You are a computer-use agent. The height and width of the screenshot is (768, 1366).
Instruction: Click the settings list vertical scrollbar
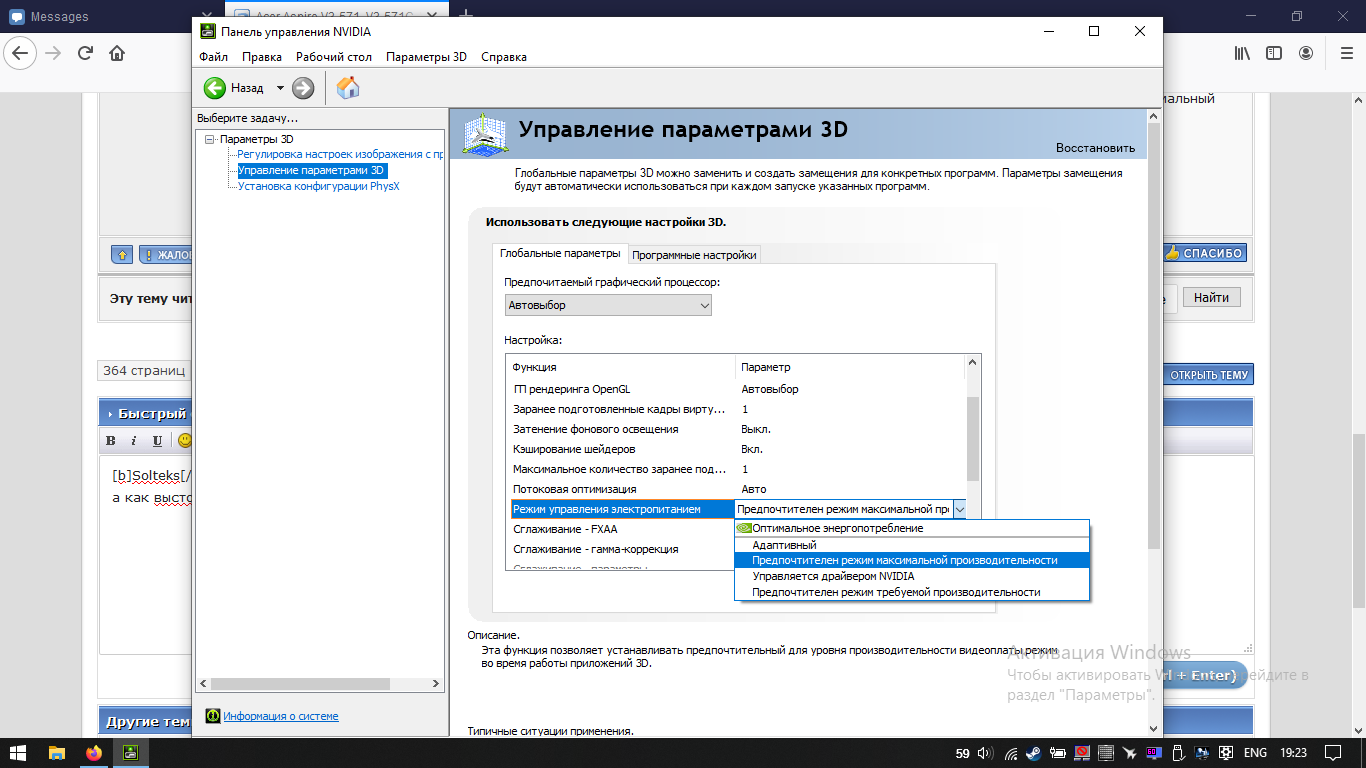pos(974,439)
